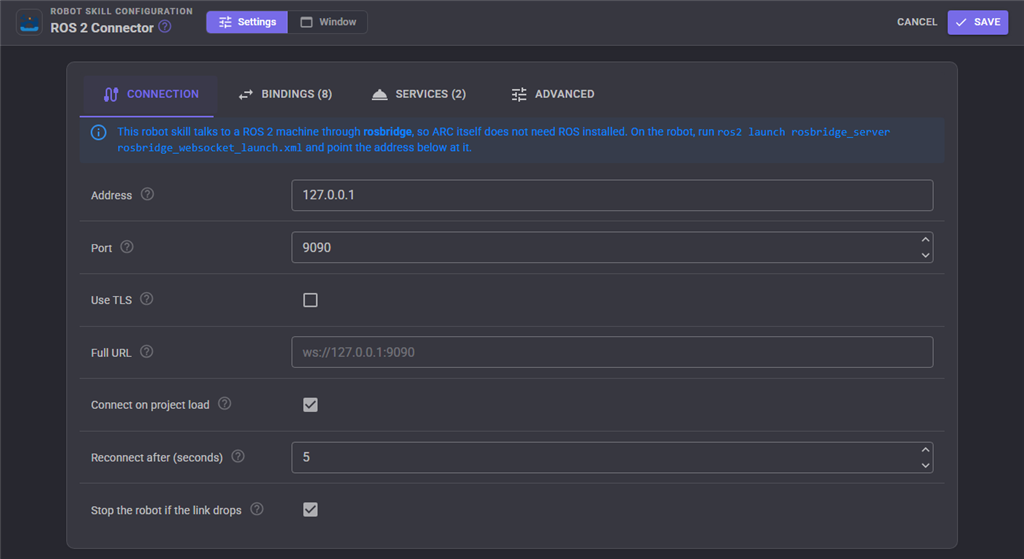Image resolution: width=1024 pixels, height=559 pixels.
Task: Click the info icon in the blue banner
Action: pyautogui.click(x=99, y=133)
